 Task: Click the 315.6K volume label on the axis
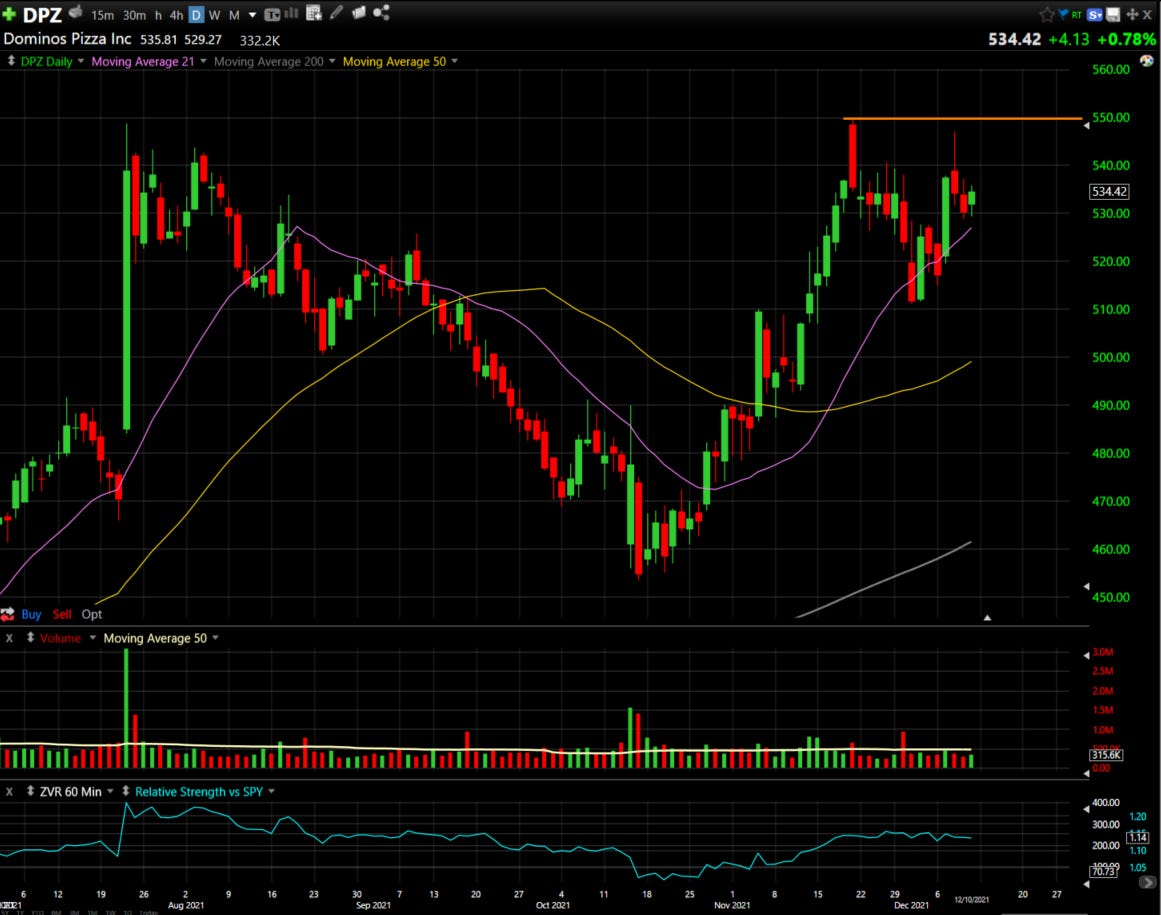tap(1106, 755)
